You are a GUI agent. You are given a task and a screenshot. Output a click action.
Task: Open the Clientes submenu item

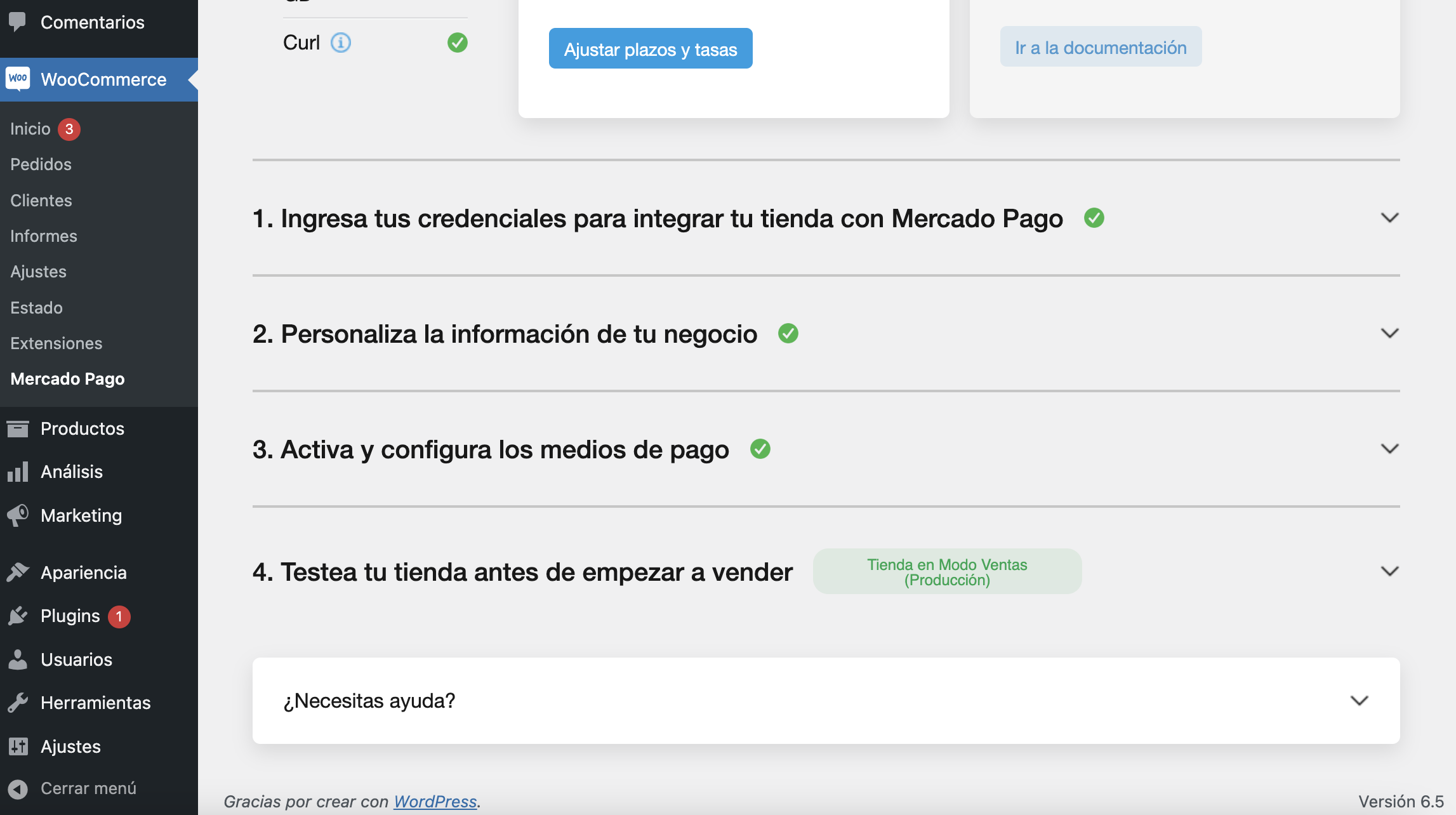click(41, 201)
